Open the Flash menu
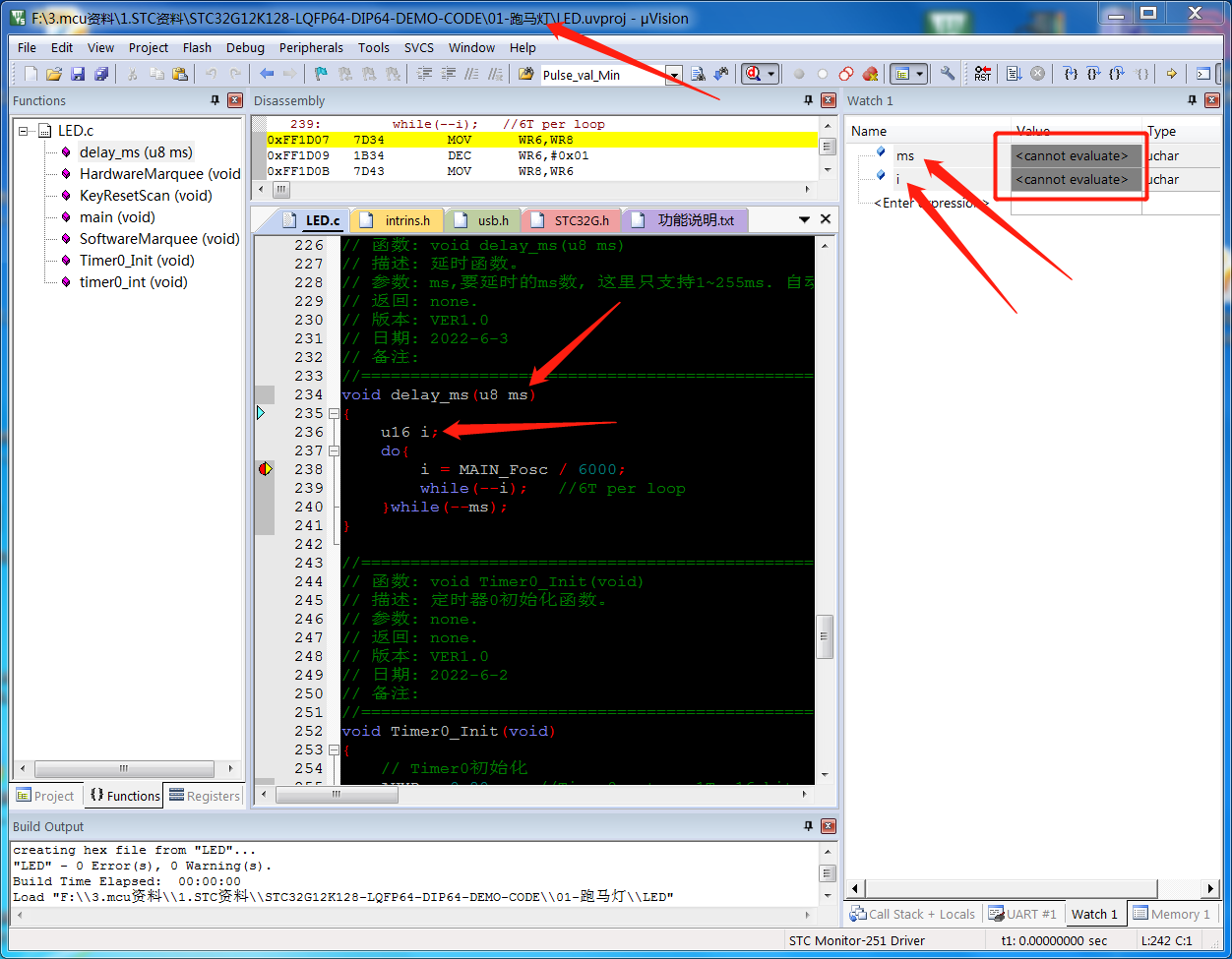The image size is (1232, 959). [197, 47]
